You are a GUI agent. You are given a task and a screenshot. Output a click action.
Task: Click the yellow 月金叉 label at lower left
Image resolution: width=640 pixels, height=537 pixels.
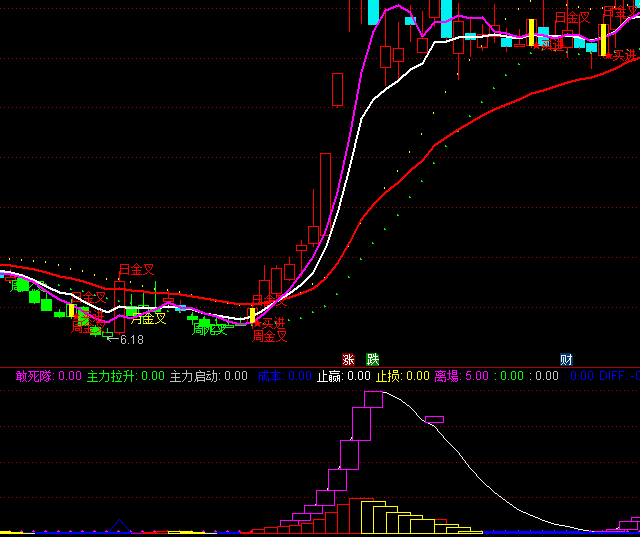click(x=148, y=319)
